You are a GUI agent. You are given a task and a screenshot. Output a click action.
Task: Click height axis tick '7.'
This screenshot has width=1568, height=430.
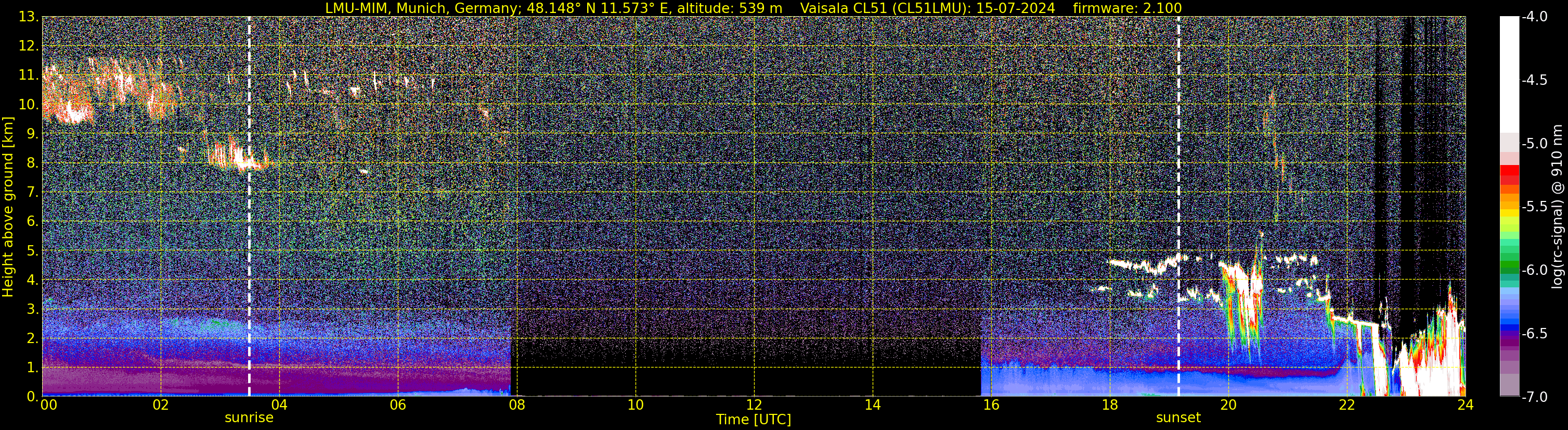pos(32,193)
